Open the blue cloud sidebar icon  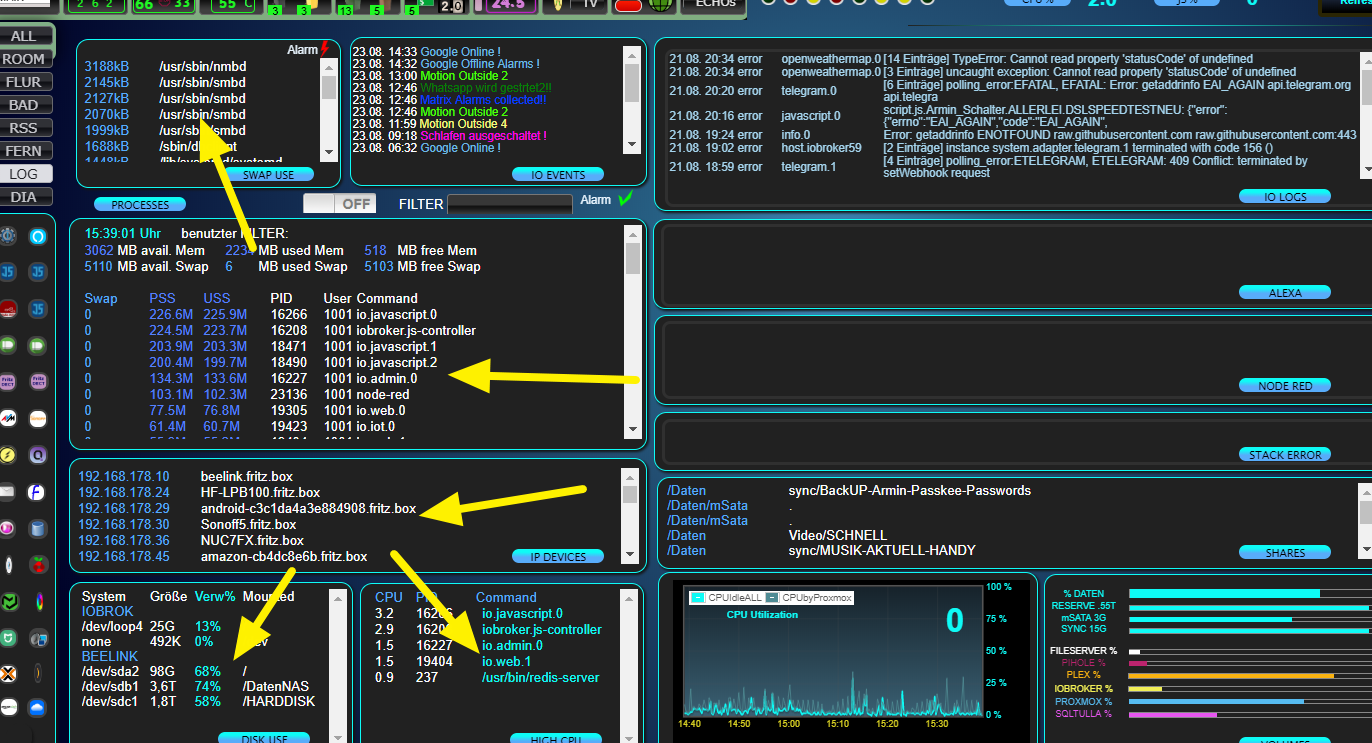point(38,708)
